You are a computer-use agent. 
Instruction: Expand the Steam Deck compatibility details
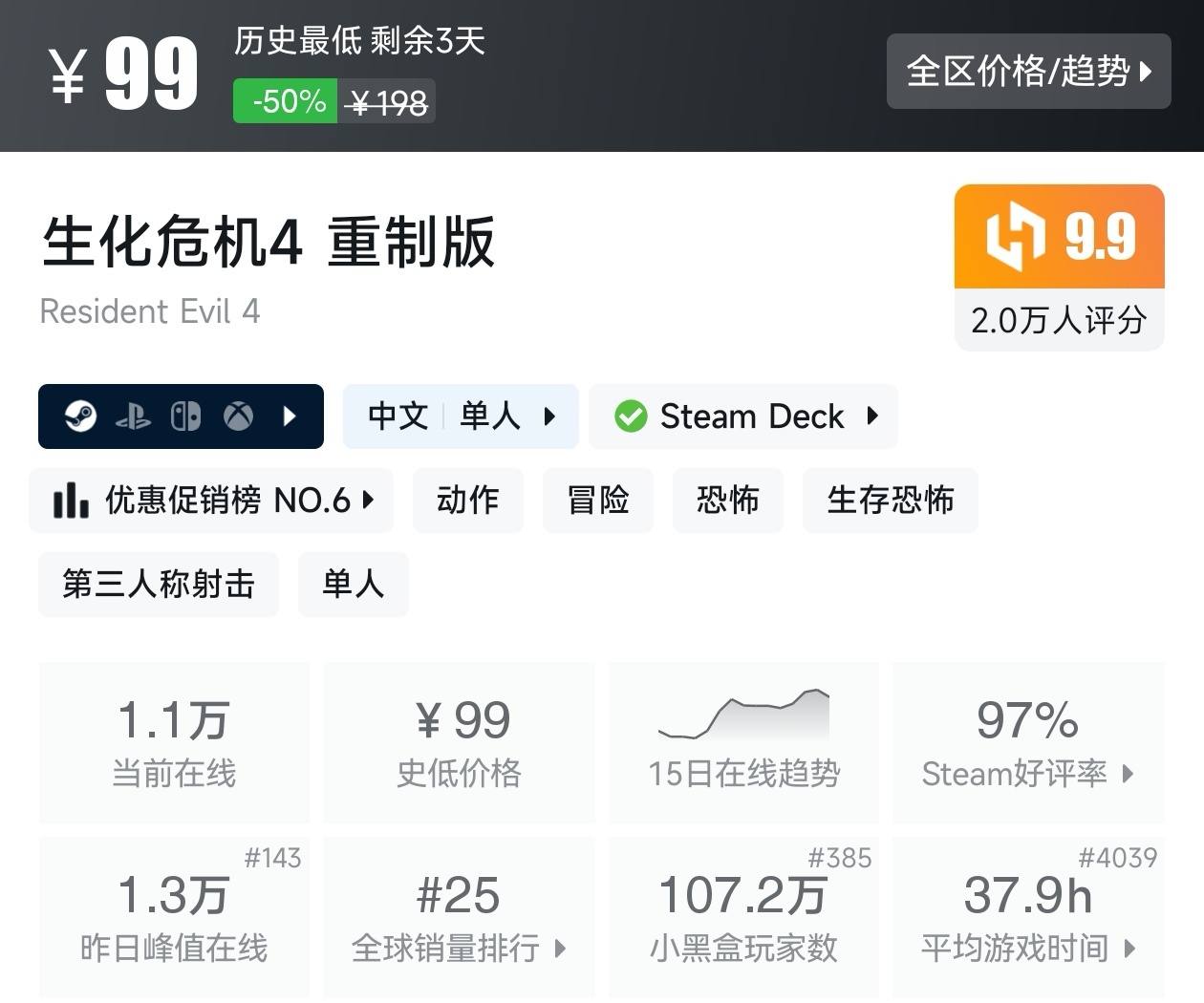click(x=871, y=416)
